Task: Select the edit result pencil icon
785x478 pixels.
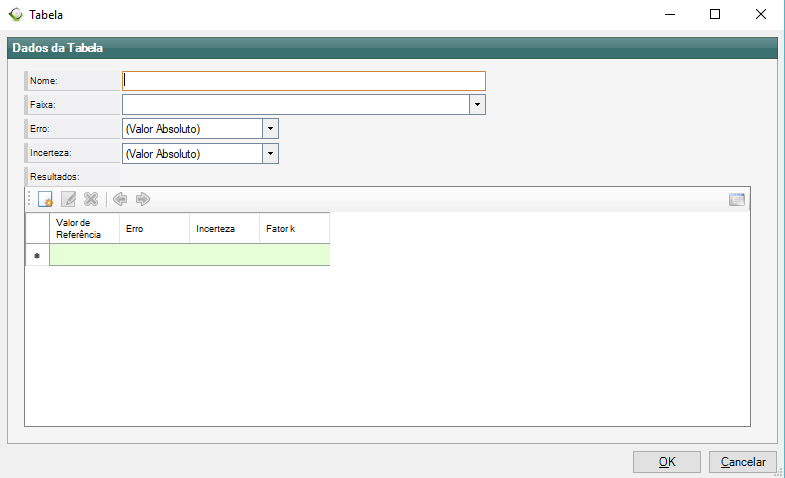Action: point(68,199)
